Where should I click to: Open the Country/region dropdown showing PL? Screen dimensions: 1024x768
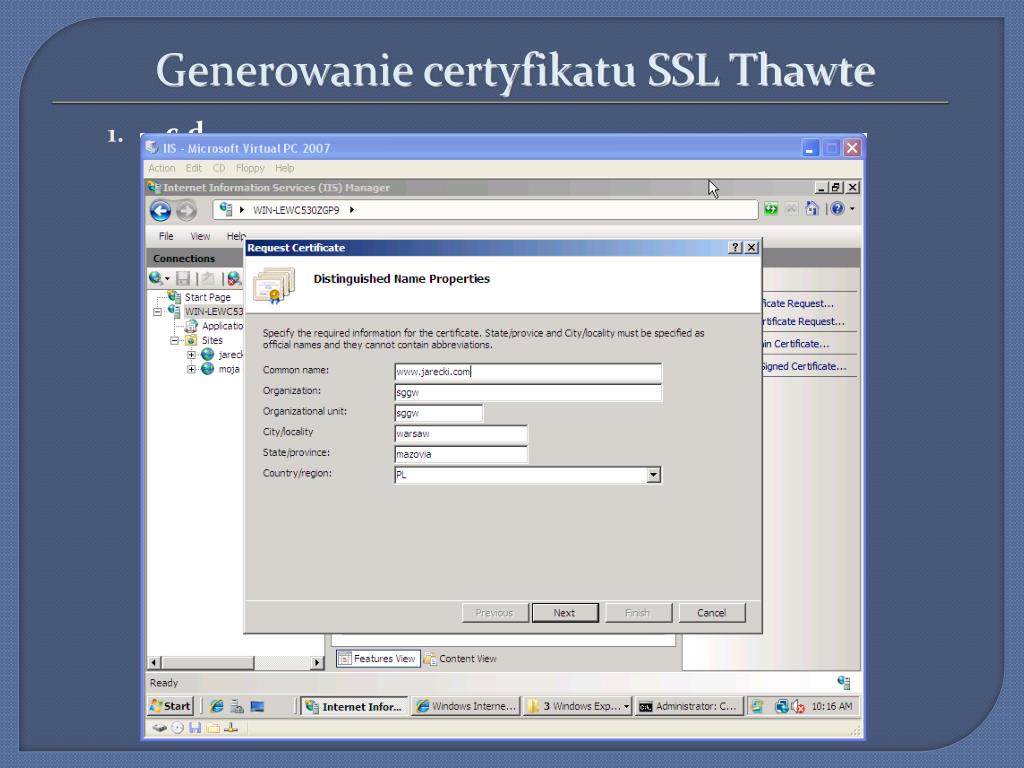(x=654, y=475)
